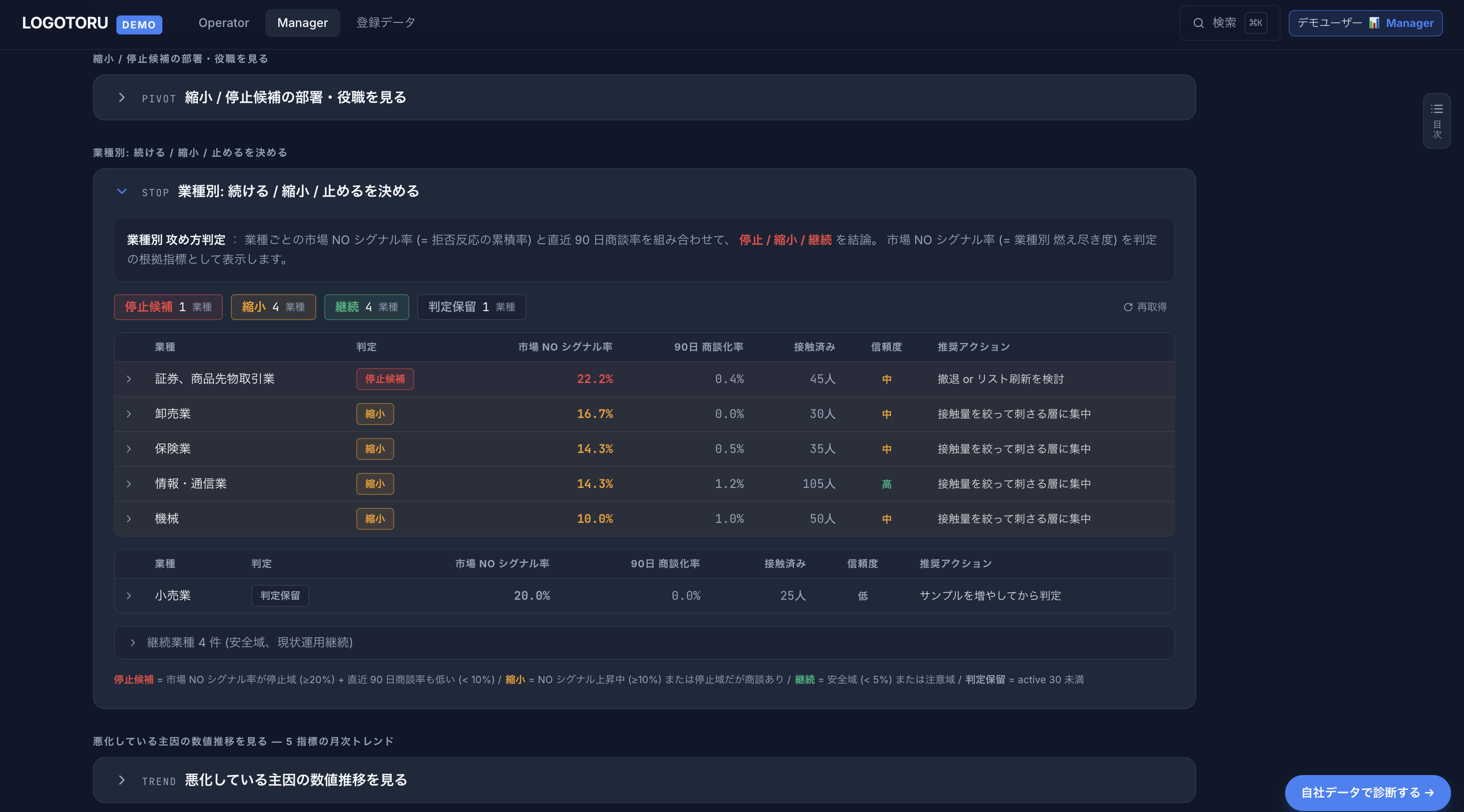
Task: Click 接触量を絞って刺さる層に集中 in 保険業 row
Action: click(1014, 448)
